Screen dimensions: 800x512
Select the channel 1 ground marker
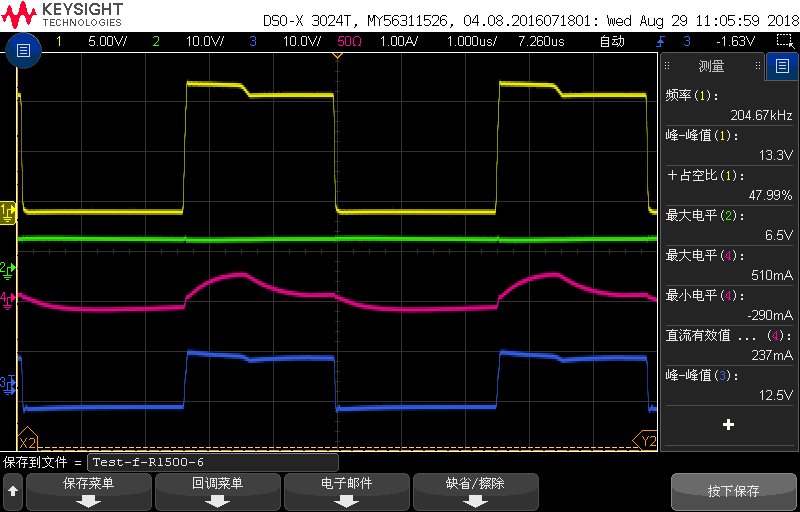[x=9, y=211]
